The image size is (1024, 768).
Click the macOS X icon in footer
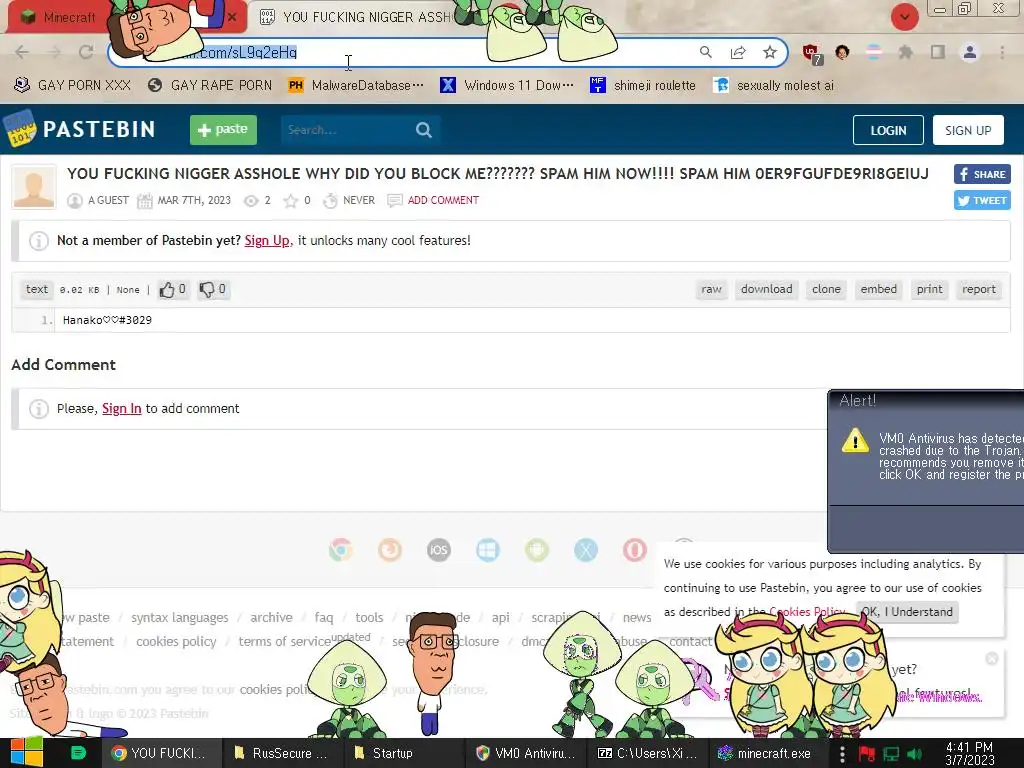[x=586, y=550]
